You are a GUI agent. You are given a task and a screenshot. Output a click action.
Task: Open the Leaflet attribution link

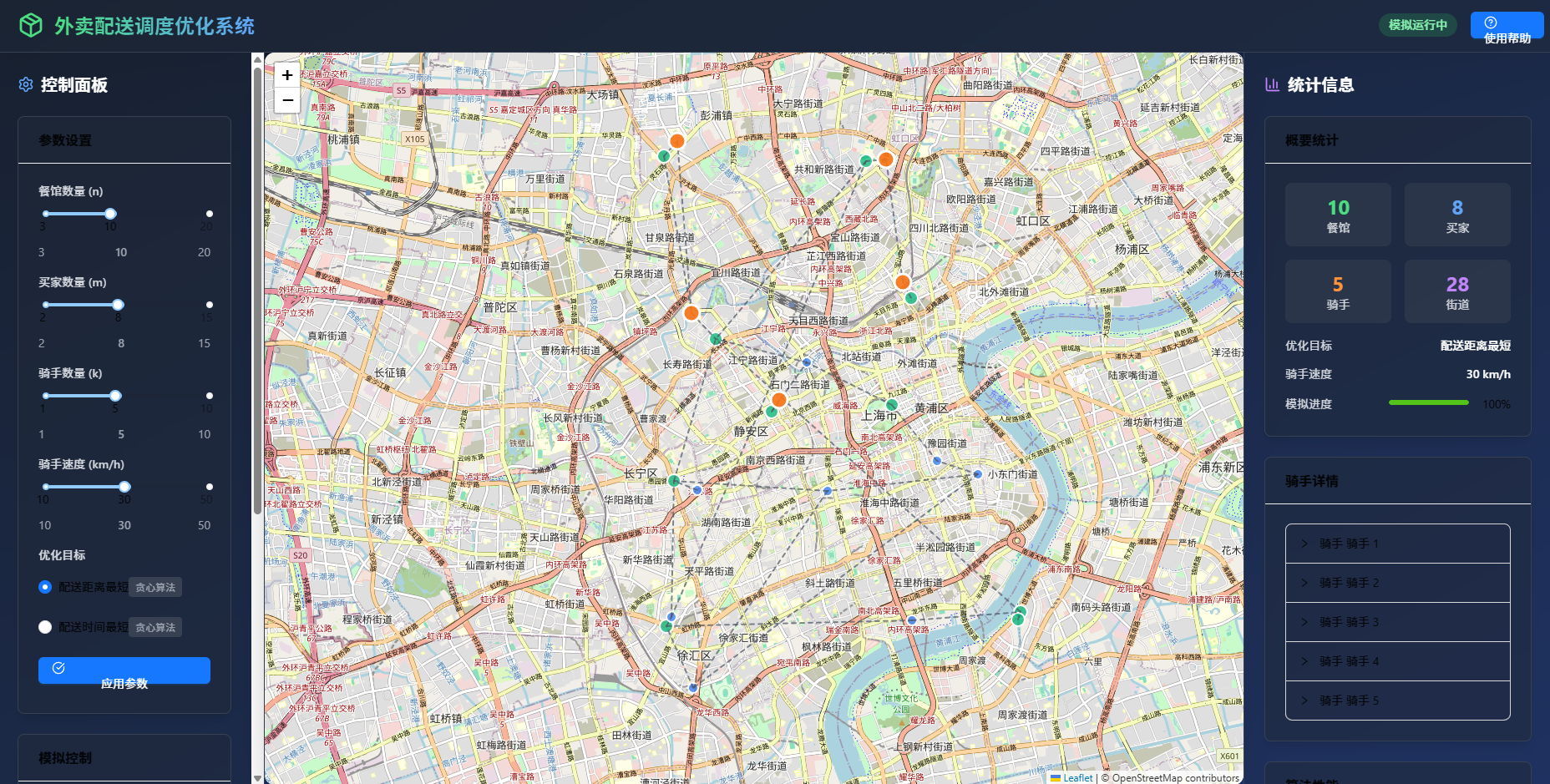pos(1076,777)
